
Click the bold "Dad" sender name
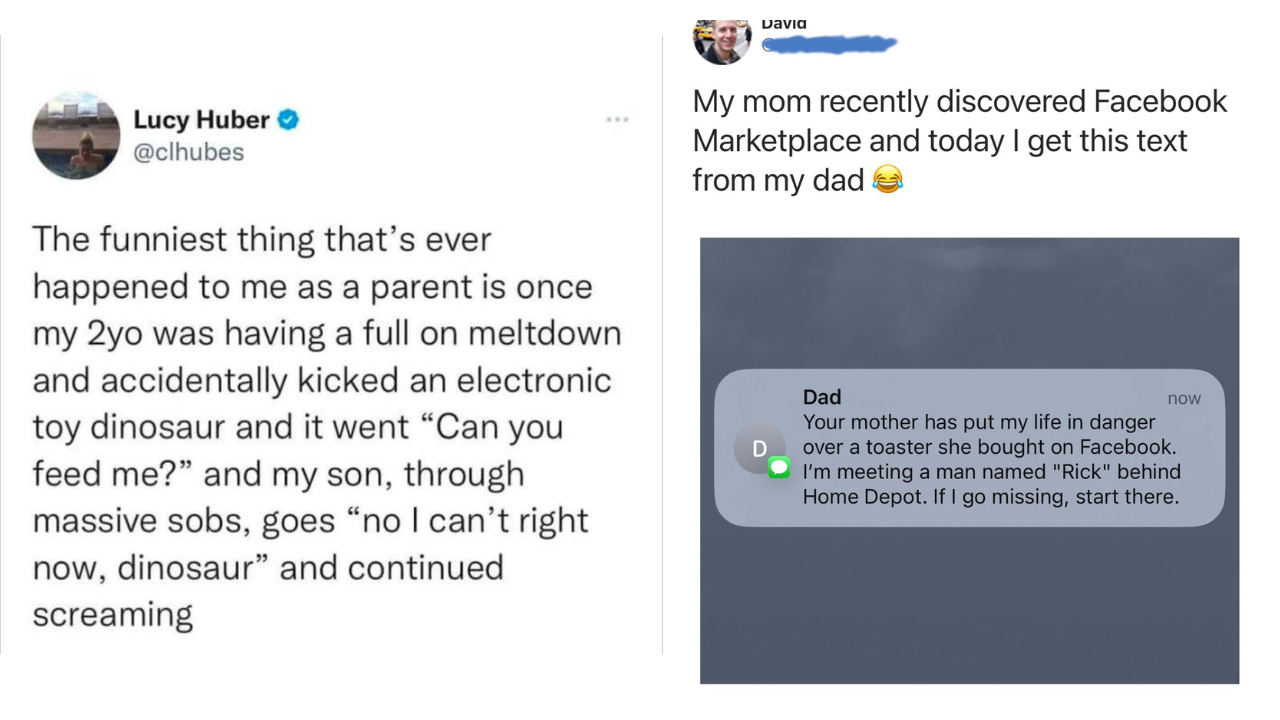tap(821, 398)
